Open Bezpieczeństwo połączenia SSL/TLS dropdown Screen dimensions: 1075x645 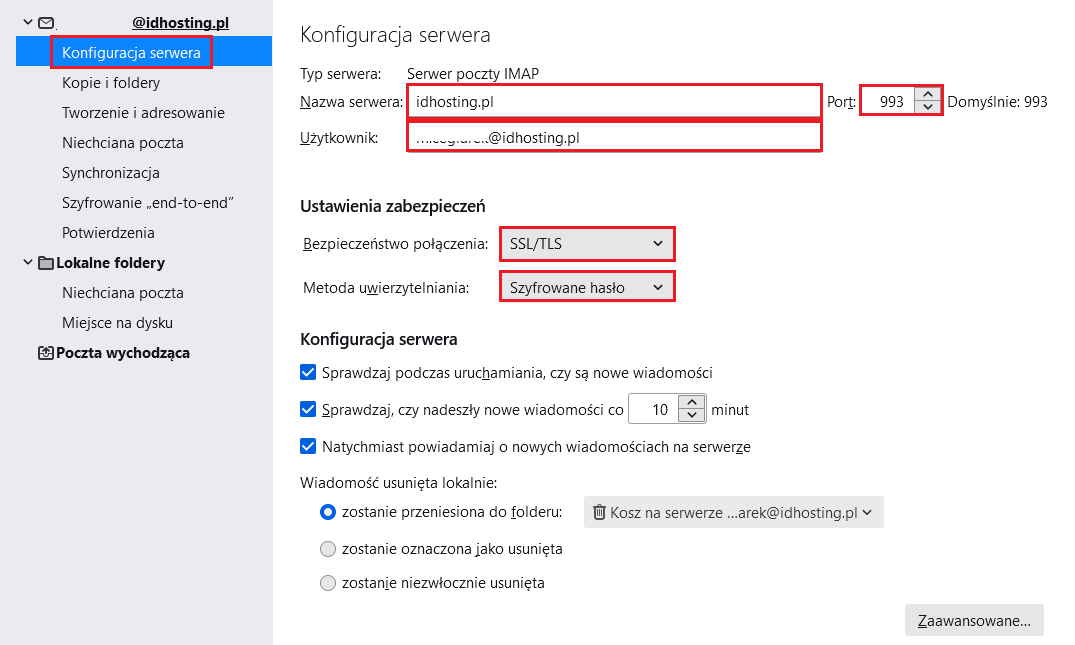point(587,243)
